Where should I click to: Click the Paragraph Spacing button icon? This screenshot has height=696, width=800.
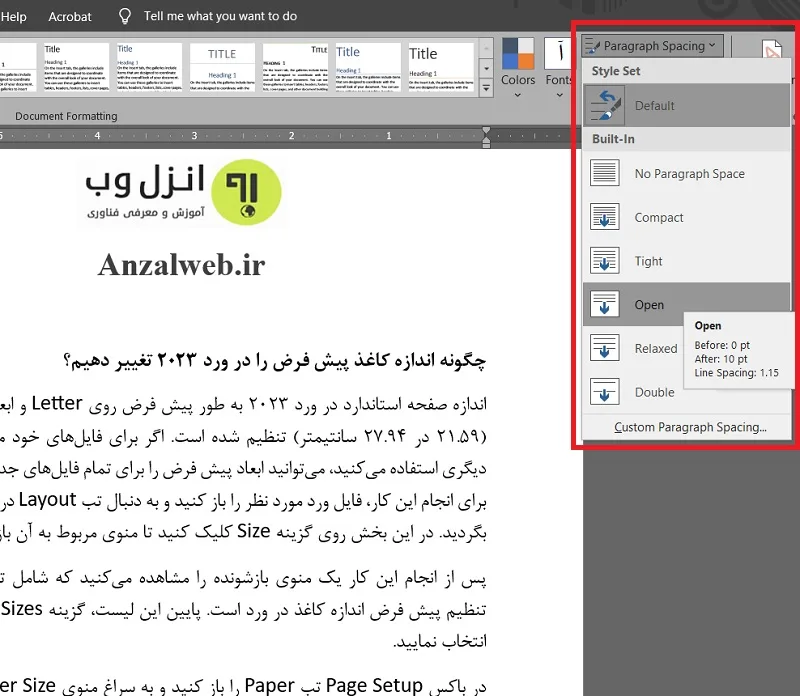(x=592, y=46)
